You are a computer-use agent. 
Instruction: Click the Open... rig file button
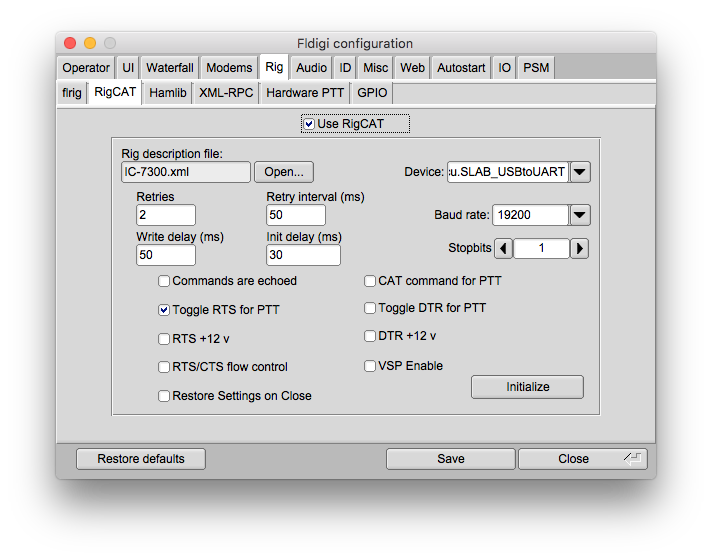pos(284,172)
